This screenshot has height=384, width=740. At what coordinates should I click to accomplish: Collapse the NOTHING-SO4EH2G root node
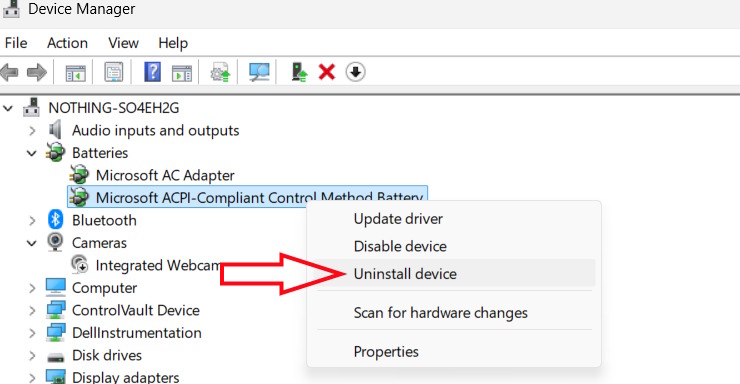click(8, 109)
